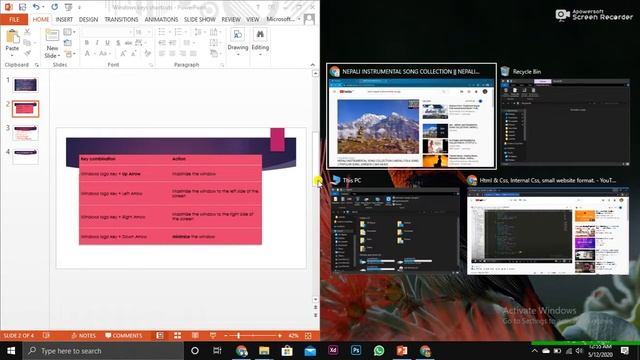This screenshot has width=640, height=360.
Task: Switch to the INSERT tab
Action: 64,19
